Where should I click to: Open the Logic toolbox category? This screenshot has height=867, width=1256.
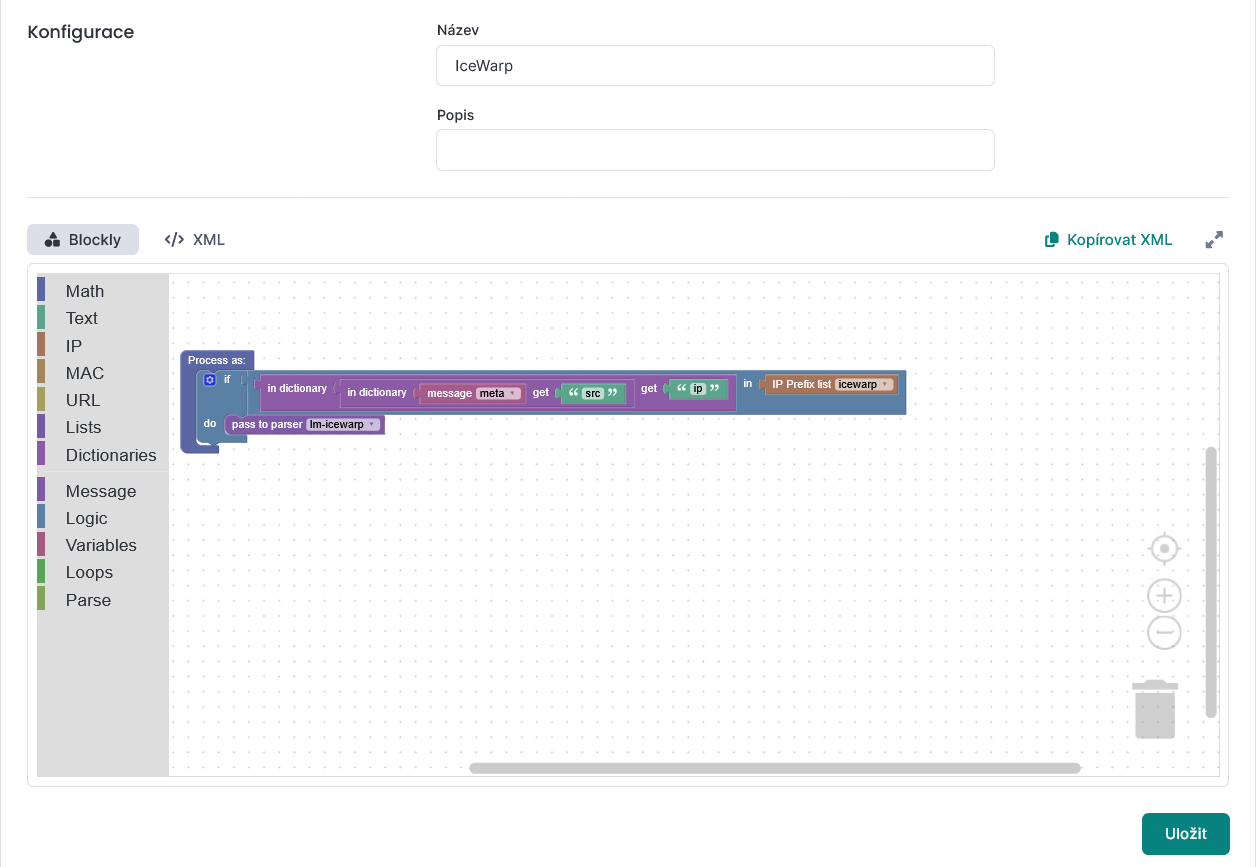coord(86,518)
